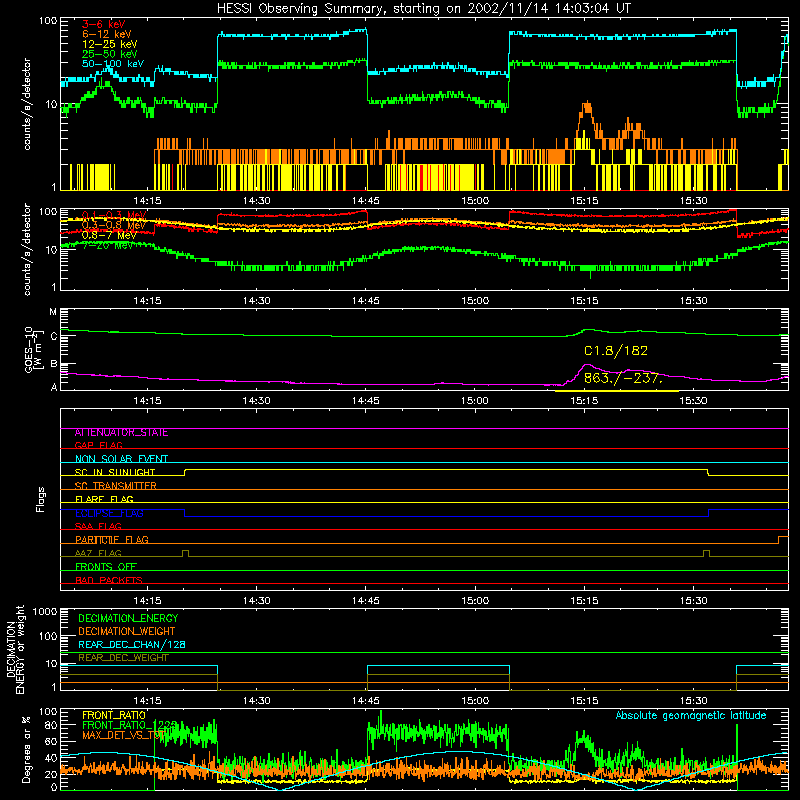The width and height of the screenshot is (800, 800).
Task: Click the 6-12 keV flare peak near 15:15
Action: pyautogui.click(x=587, y=107)
